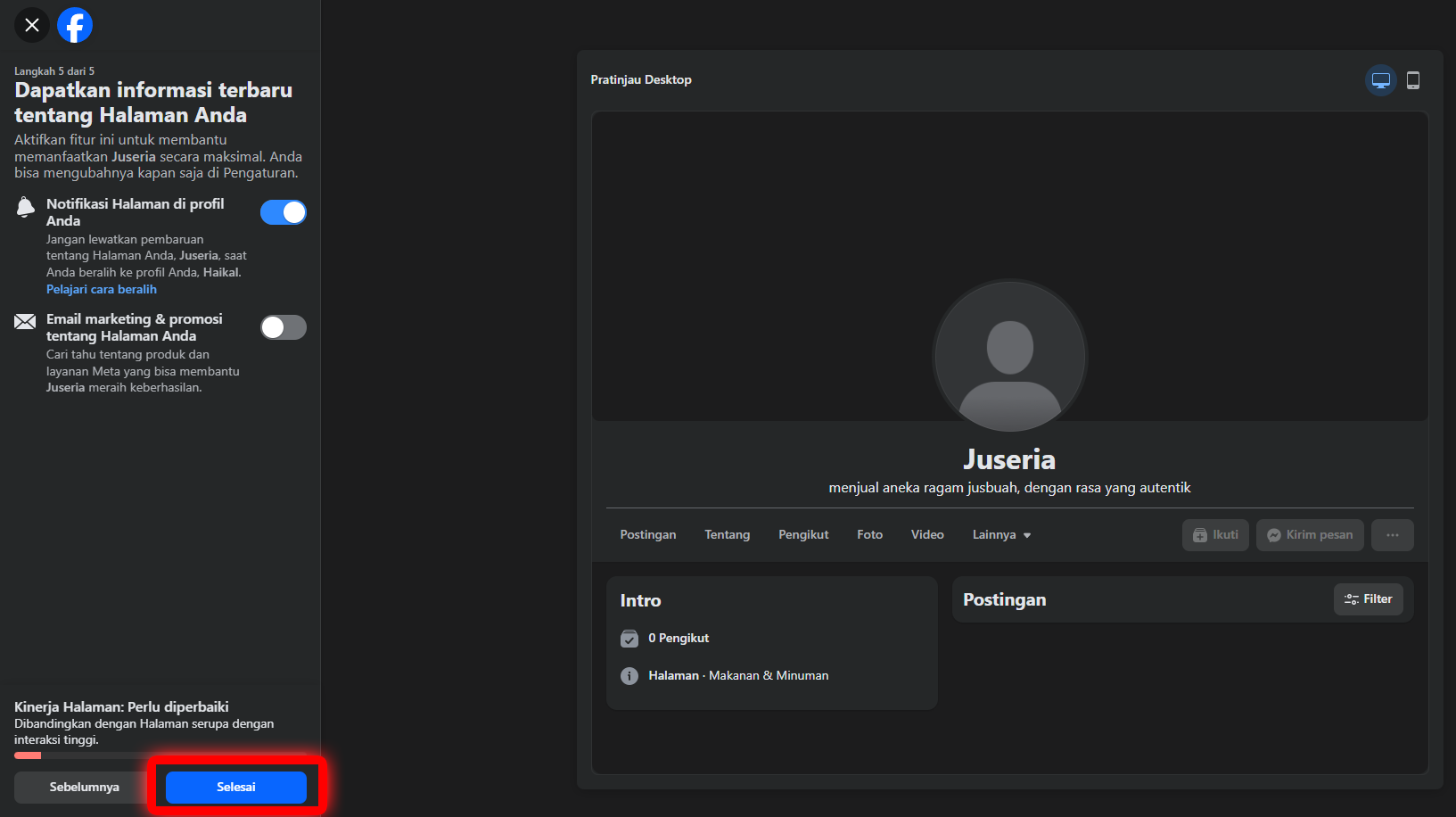Switch to desktop preview icon

click(x=1380, y=80)
